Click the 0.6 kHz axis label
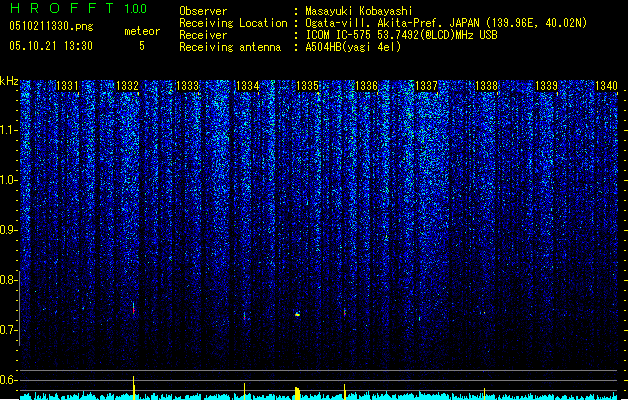 (8, 380)
